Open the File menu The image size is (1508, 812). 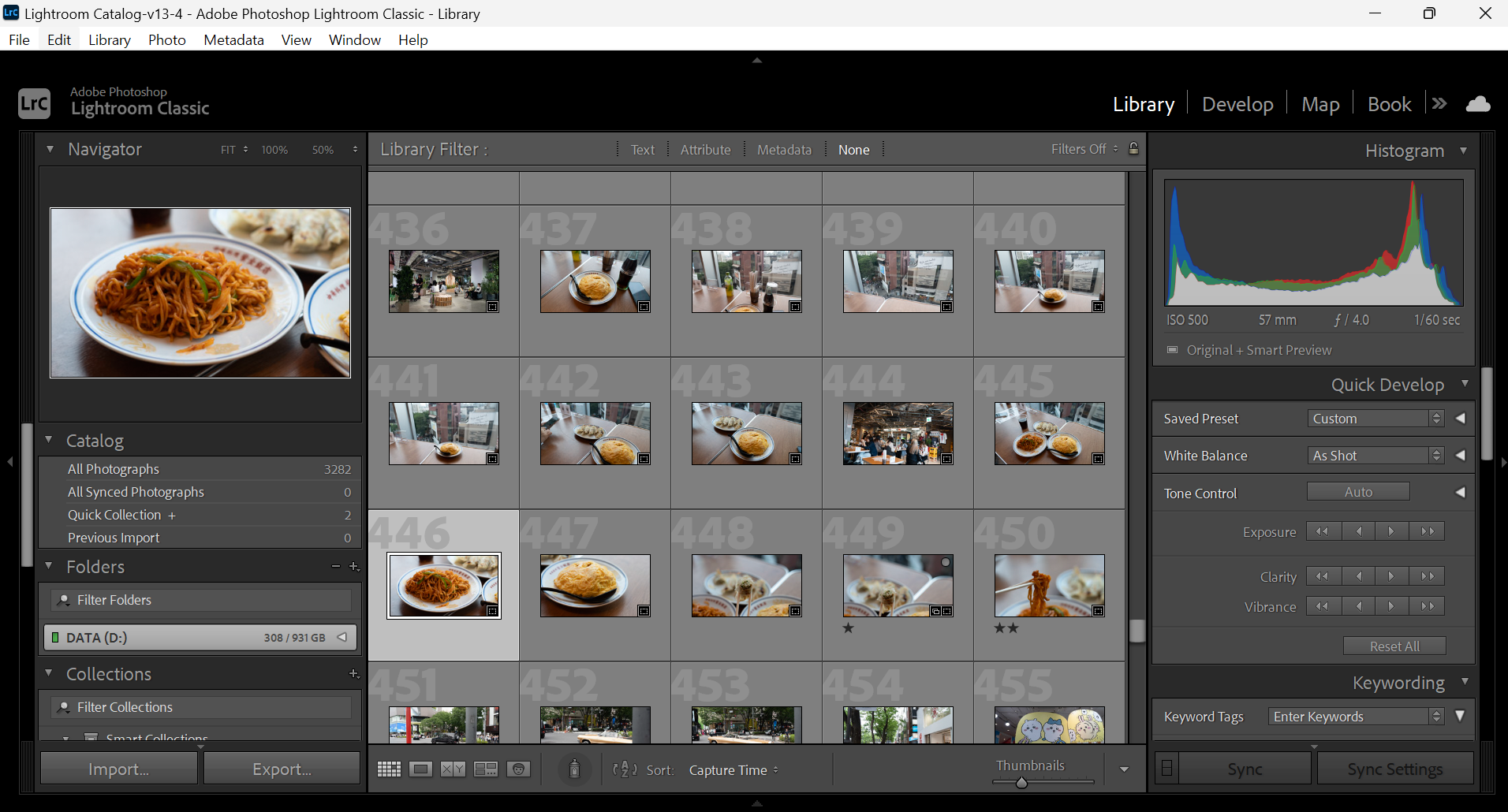coord(20,39)
